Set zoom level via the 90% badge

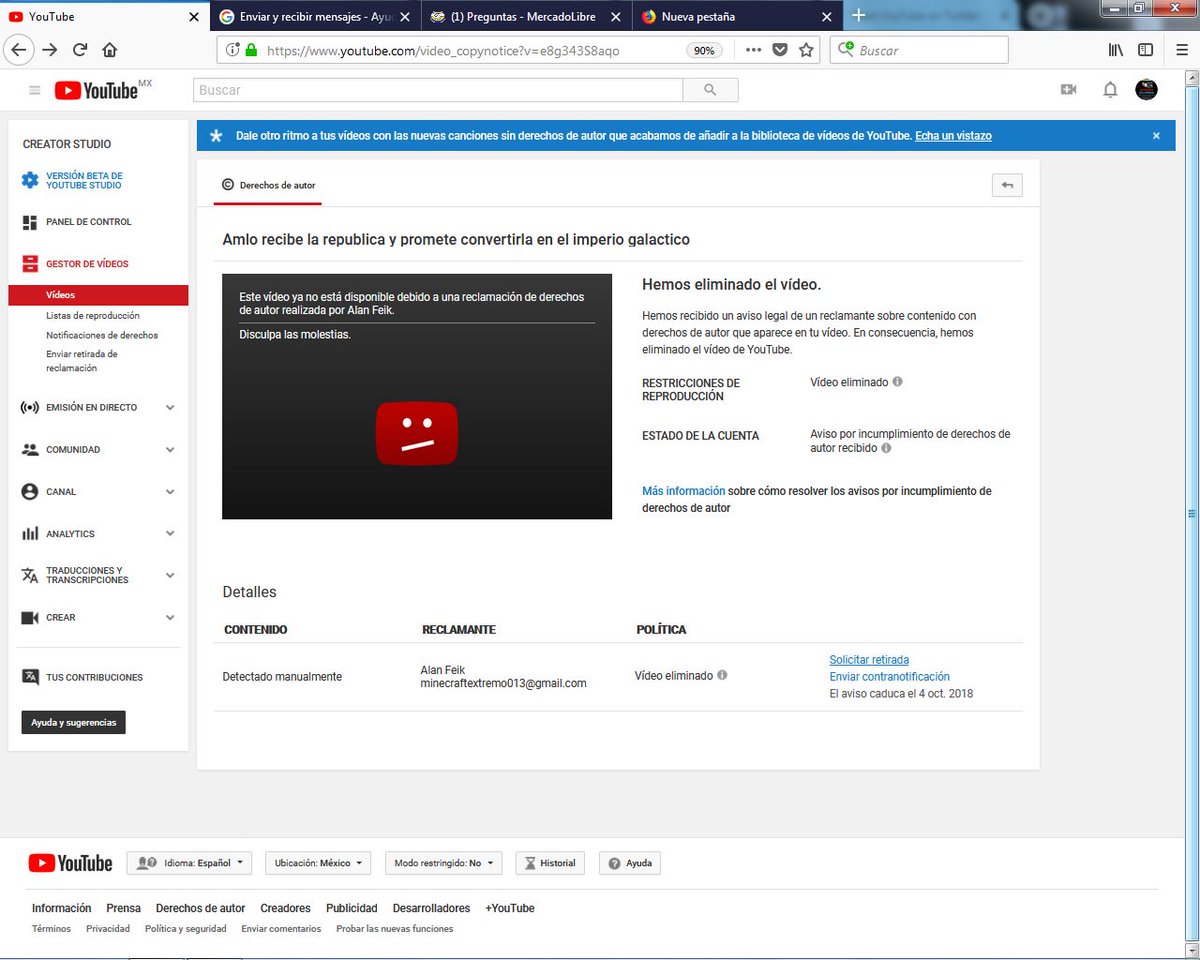[704, 50]
